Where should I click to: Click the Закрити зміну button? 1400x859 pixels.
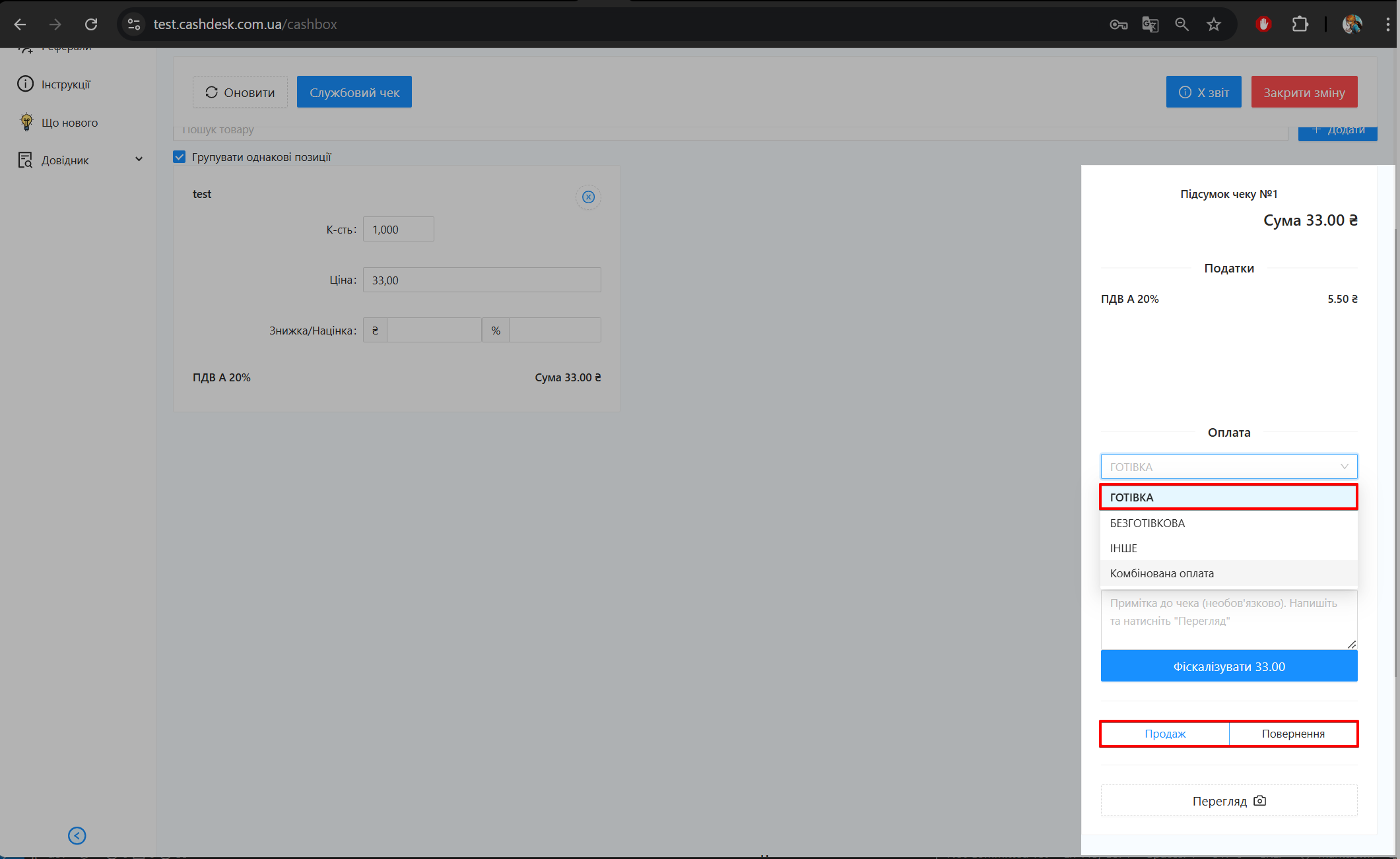click(1304, 92)
